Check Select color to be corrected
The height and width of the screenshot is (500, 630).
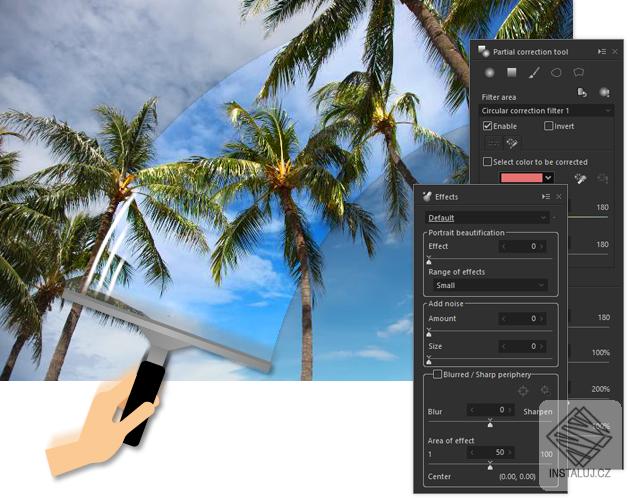tap(487, 162)
